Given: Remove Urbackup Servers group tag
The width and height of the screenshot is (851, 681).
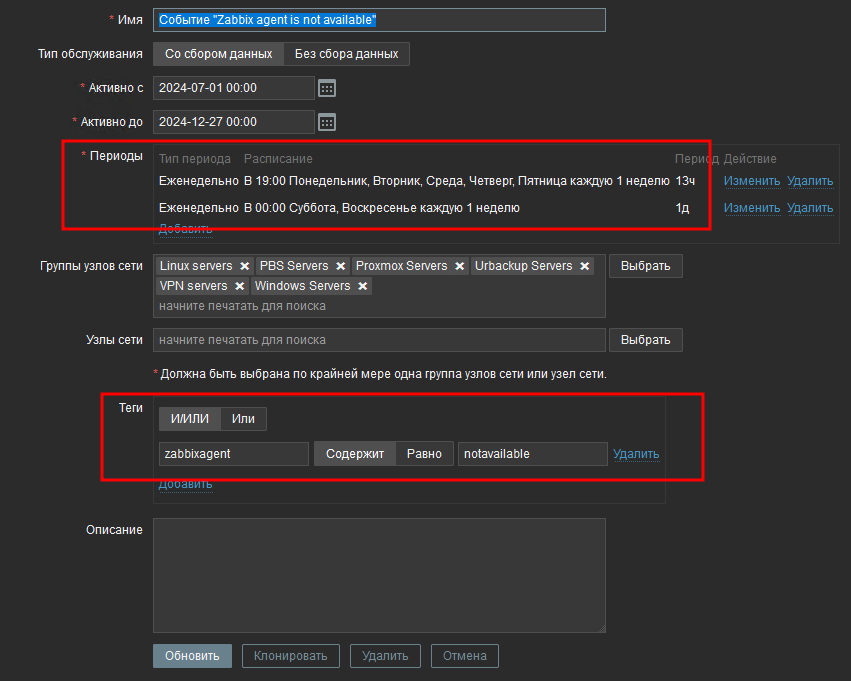Looking at the screenshot, I should coord(585,266).
